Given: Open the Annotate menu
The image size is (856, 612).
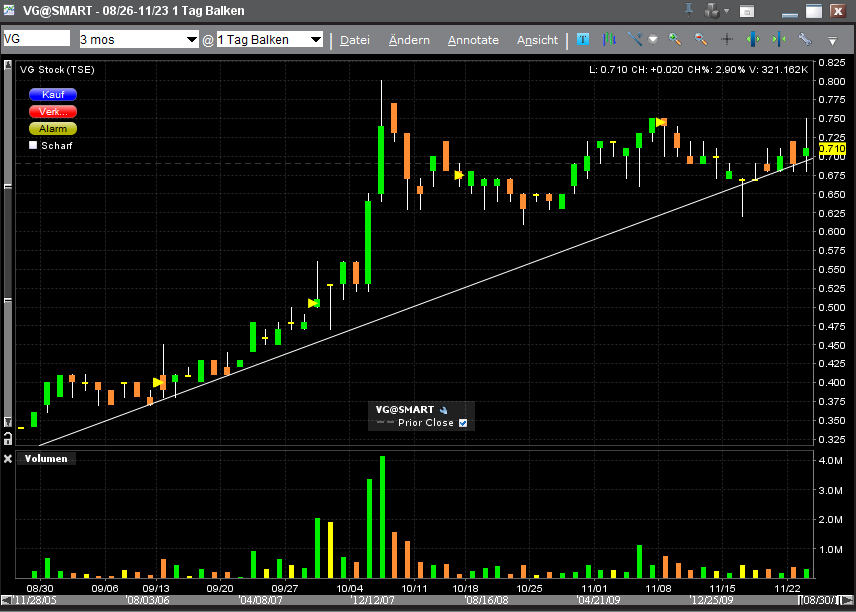Looking at the screenshot, I should pos(473,40).
